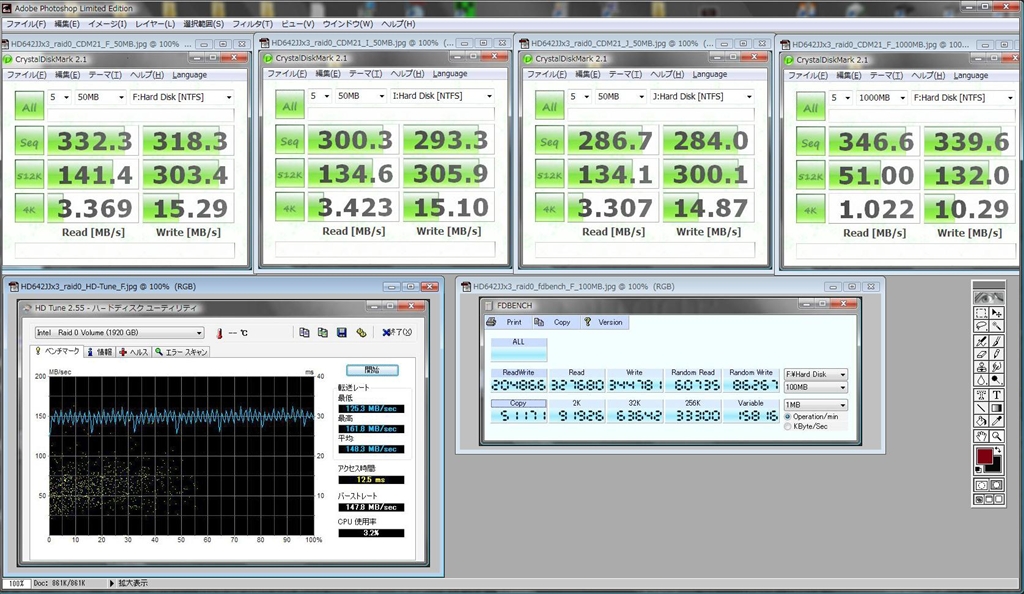Click the 開始 button in HD Tune
The height and width of the screenshot is (594, 1024).
pyautogui.click(x=371, y=370)
